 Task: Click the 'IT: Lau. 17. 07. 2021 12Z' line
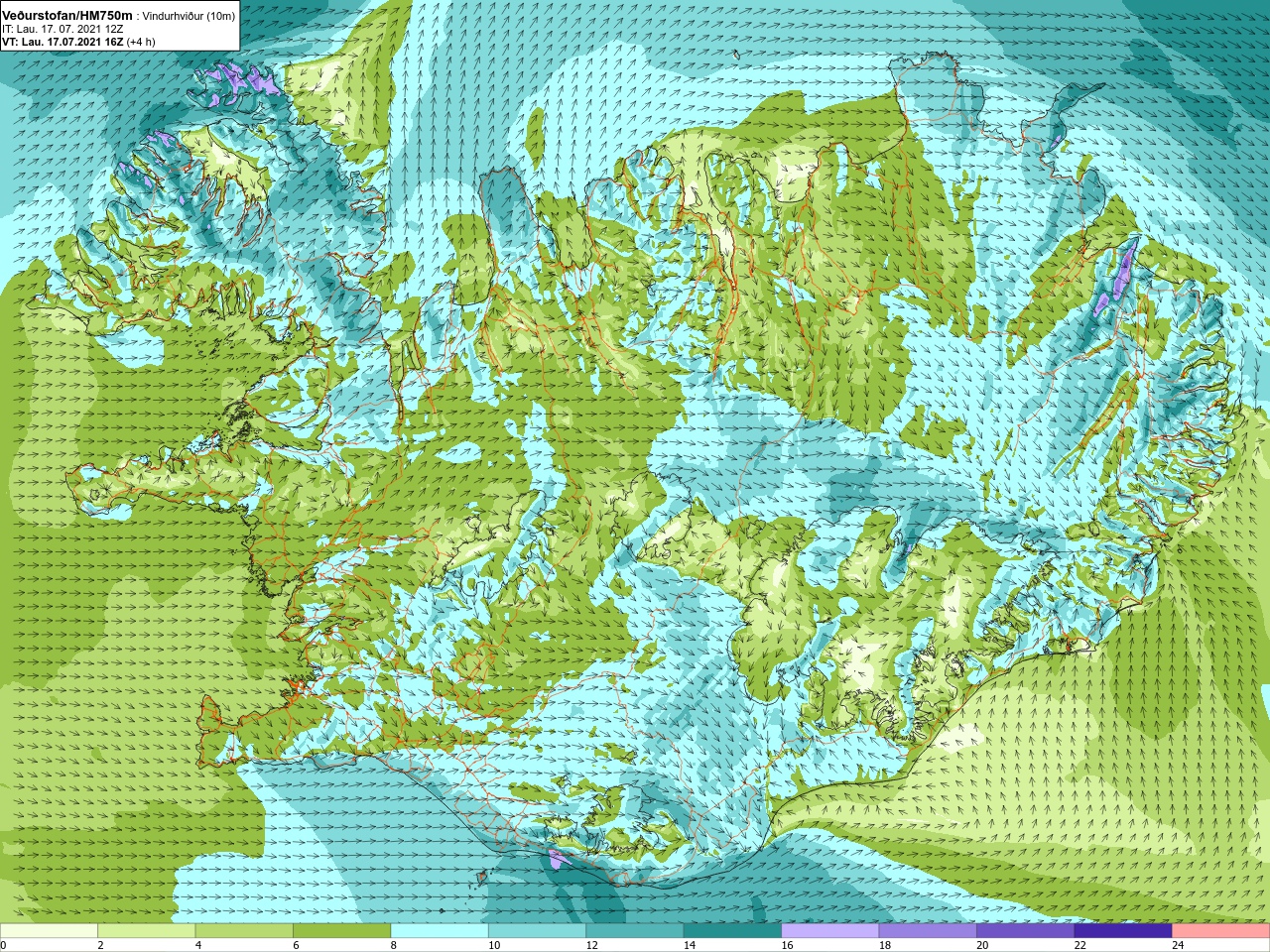[x=63, y=29]
